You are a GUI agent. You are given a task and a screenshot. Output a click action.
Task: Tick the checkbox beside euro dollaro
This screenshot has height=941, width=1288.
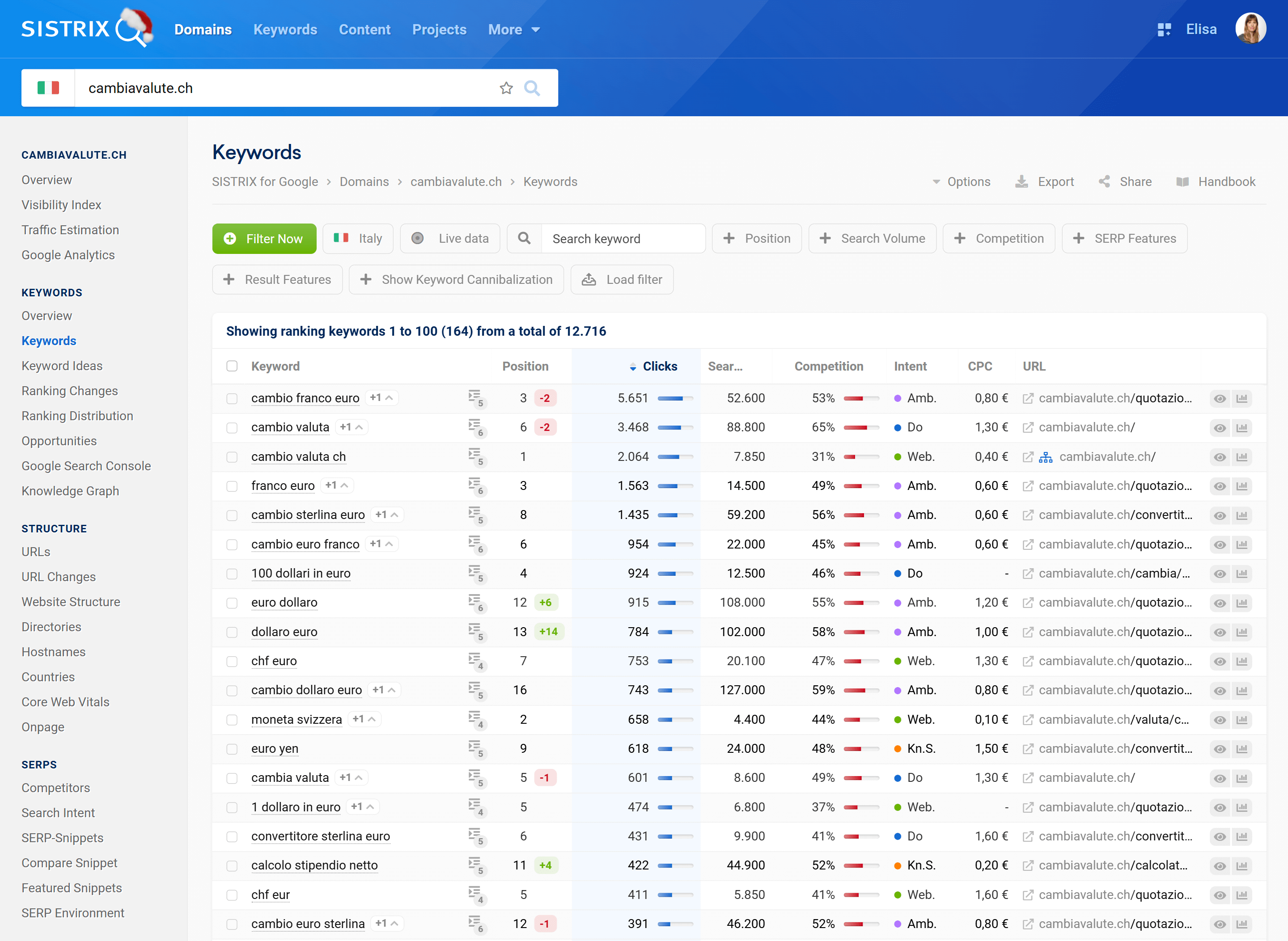[232, 603]
